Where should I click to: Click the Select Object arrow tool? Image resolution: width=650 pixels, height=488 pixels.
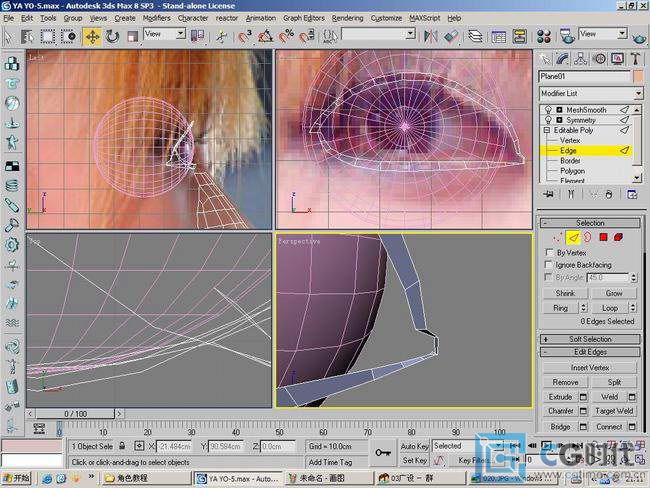point(8,36)
